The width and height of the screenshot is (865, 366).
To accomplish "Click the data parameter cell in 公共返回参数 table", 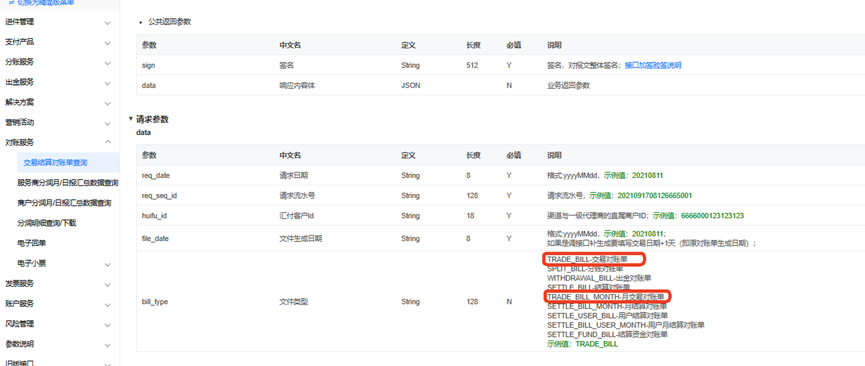I will coord(148,86).
